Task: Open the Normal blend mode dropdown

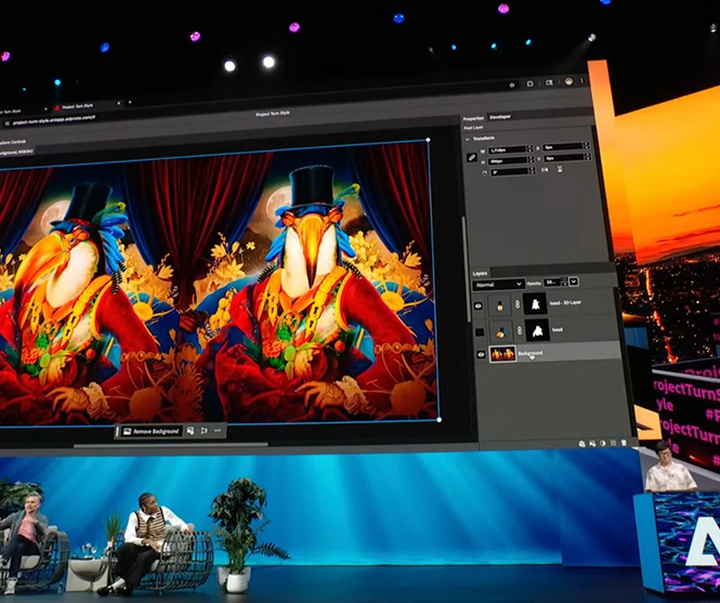Action: [498, 284]
